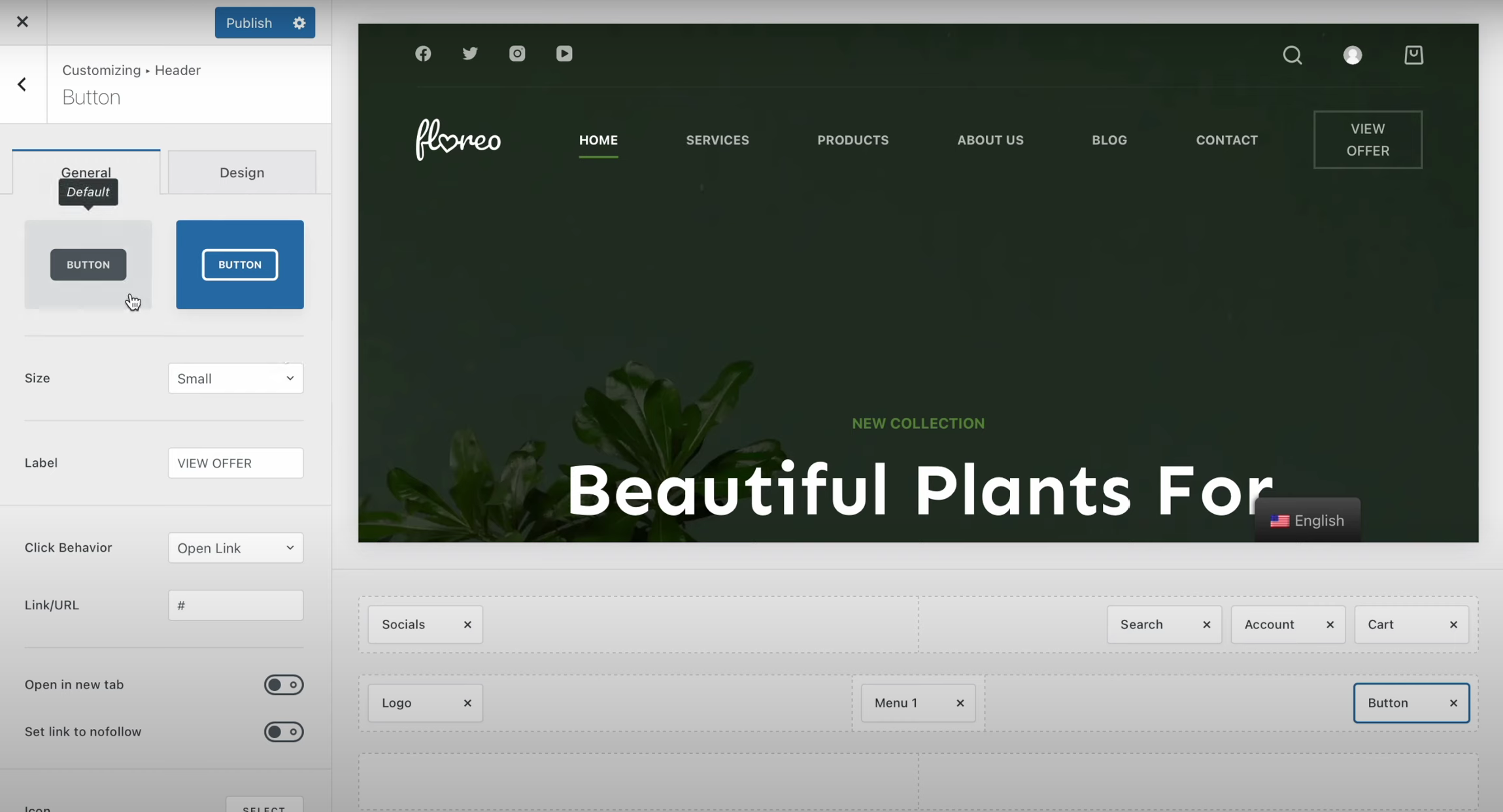The image size is (1503, 812).
Task: Click the Facebook icon in header preview
Action: pos(423,54)
